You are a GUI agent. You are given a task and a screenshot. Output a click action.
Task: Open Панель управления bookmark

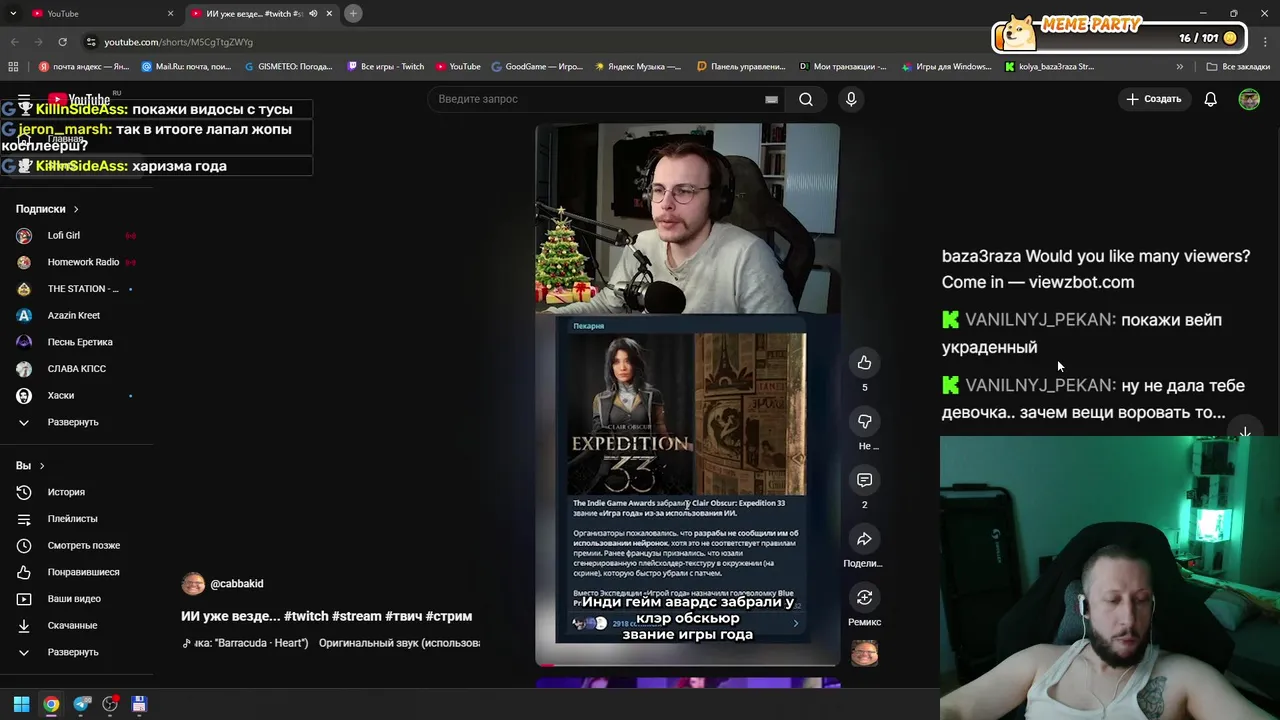coord(741,67)
